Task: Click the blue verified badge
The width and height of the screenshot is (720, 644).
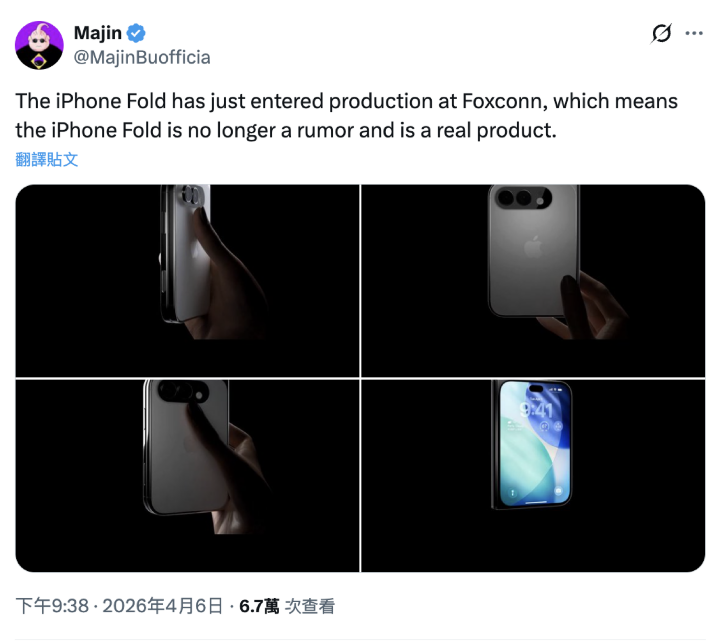Action: click(136, 33)
